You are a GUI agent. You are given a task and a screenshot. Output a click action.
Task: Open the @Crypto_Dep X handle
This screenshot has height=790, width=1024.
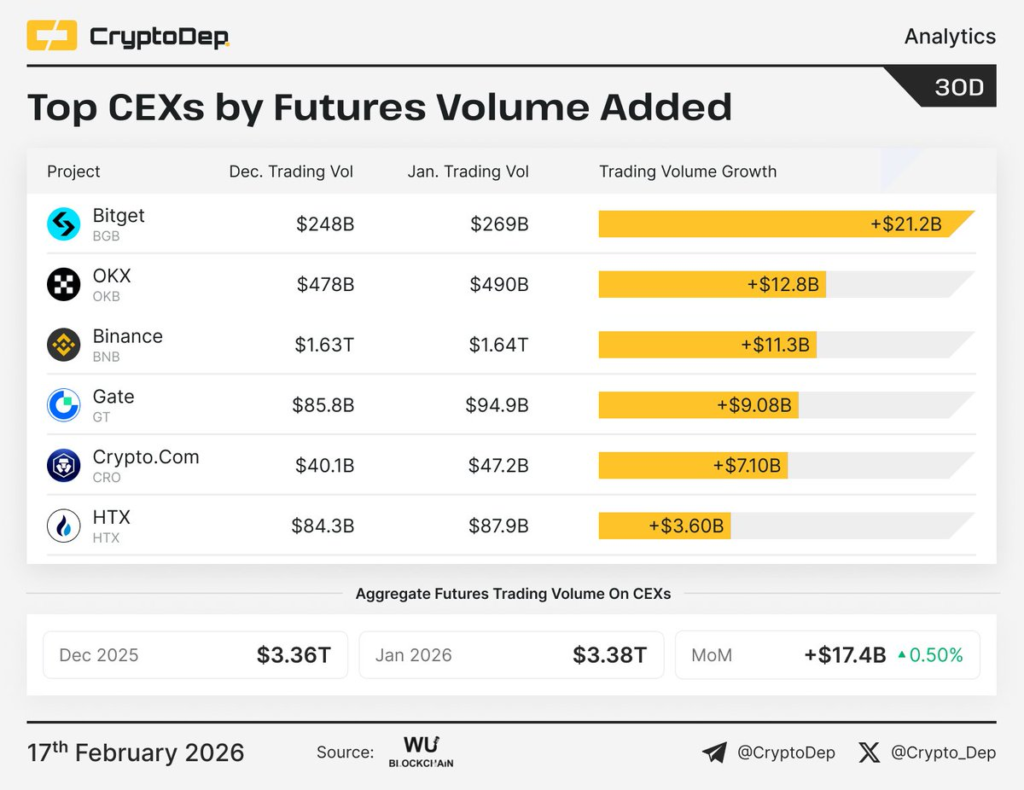point(943,753)
